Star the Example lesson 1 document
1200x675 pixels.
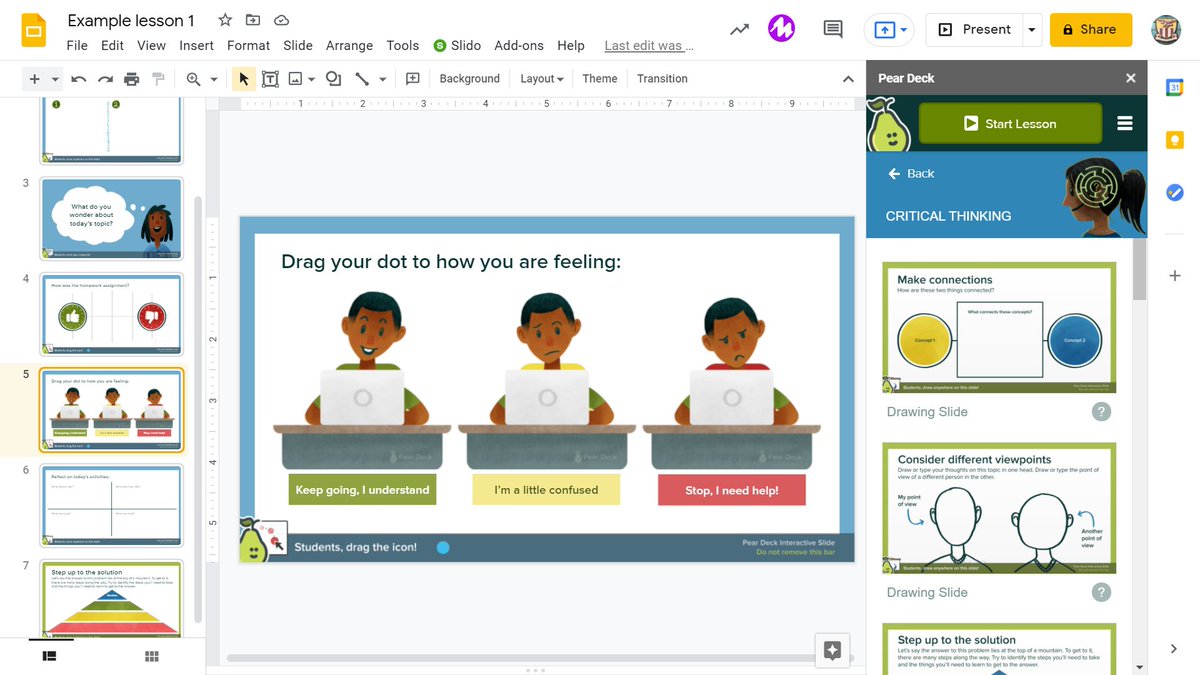(x=225, y=20)
